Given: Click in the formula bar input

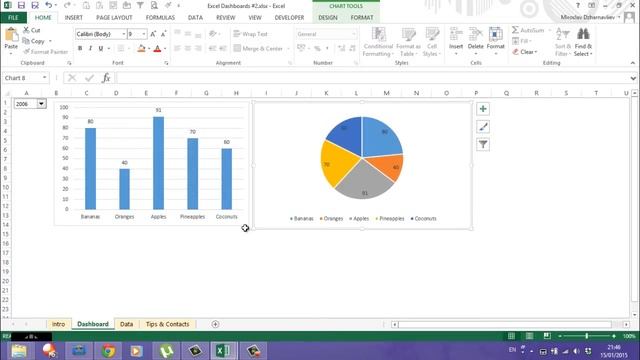Looking at the screenshot, I should (372, 78).
